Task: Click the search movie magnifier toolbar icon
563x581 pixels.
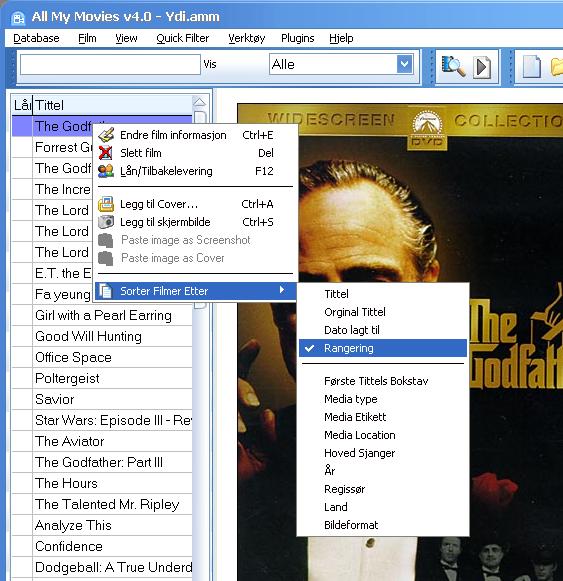Action: coord(453,67)
